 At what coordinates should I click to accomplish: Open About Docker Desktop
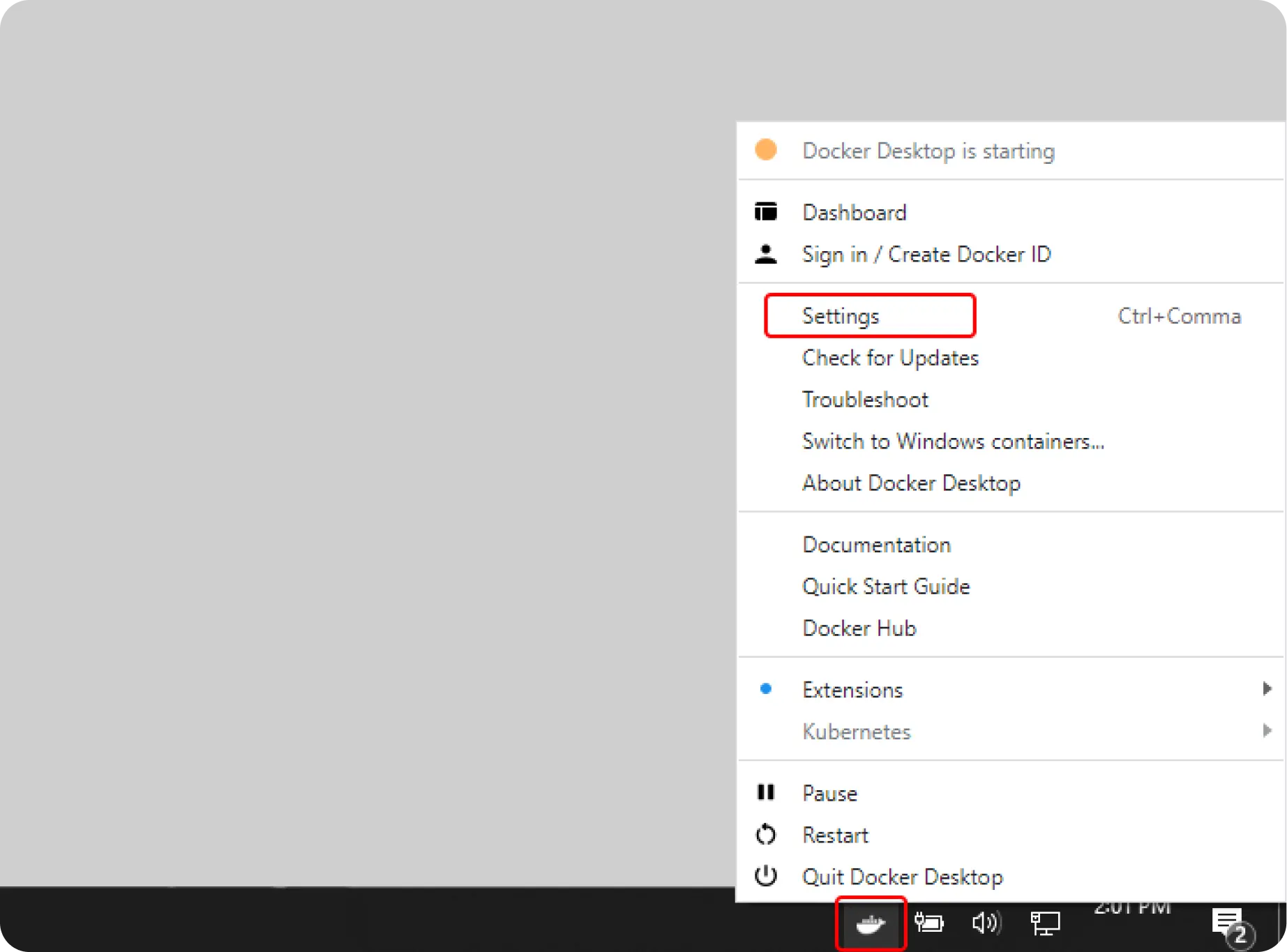point(911,483)
